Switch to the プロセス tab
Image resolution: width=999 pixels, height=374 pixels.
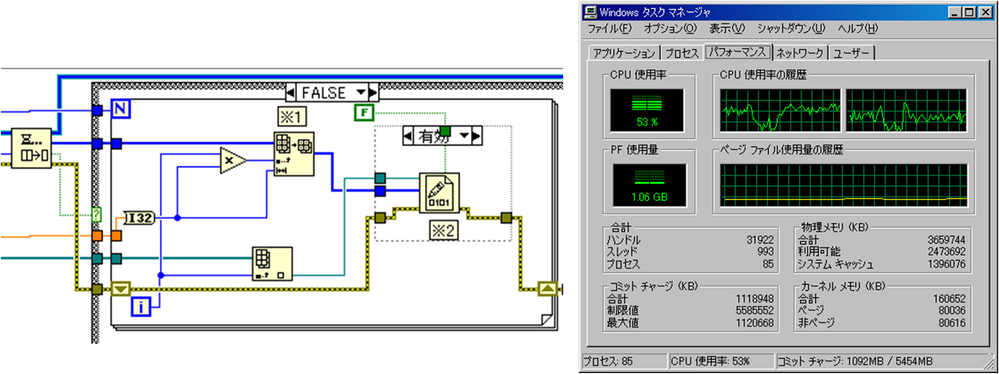681,53
